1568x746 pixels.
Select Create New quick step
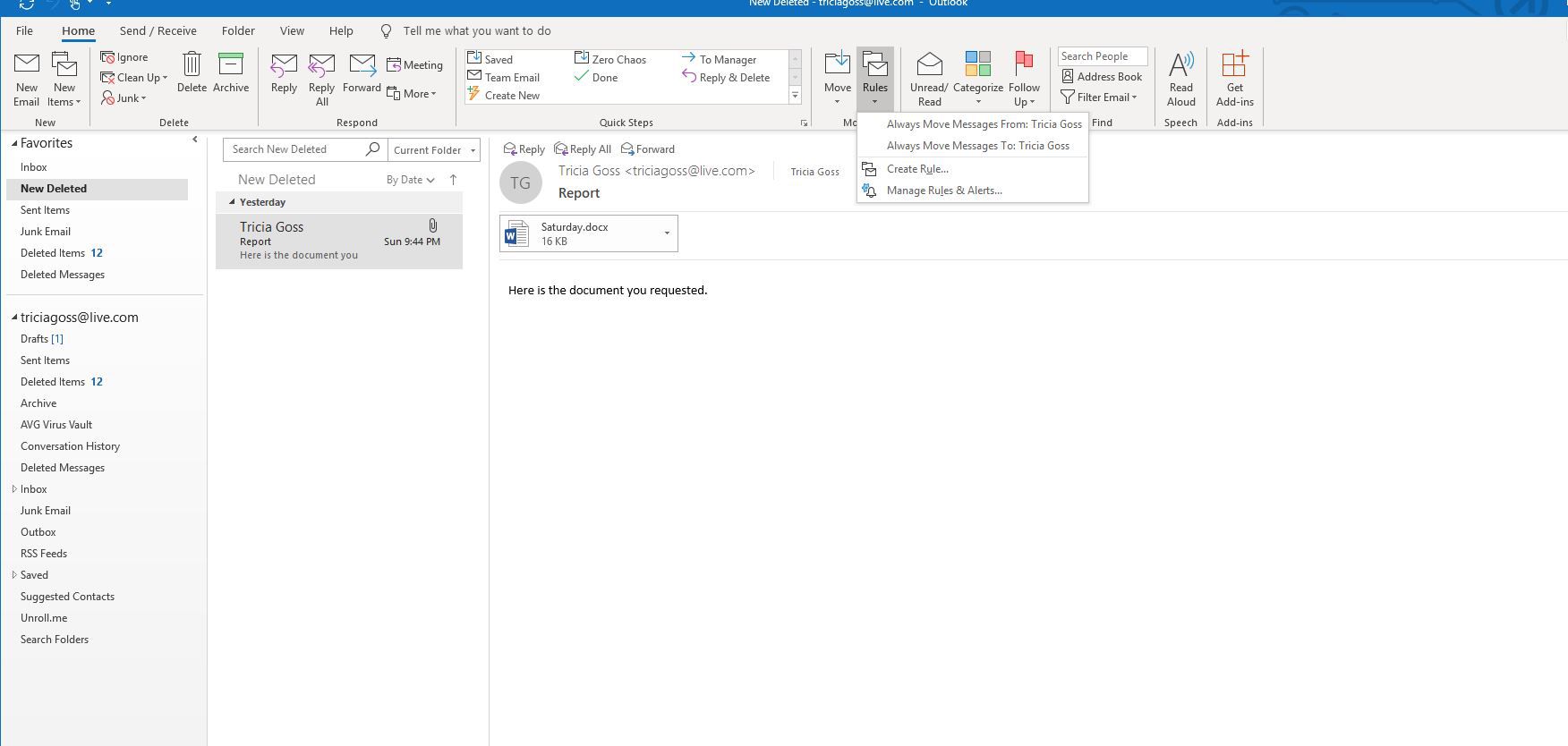point(504,96)
